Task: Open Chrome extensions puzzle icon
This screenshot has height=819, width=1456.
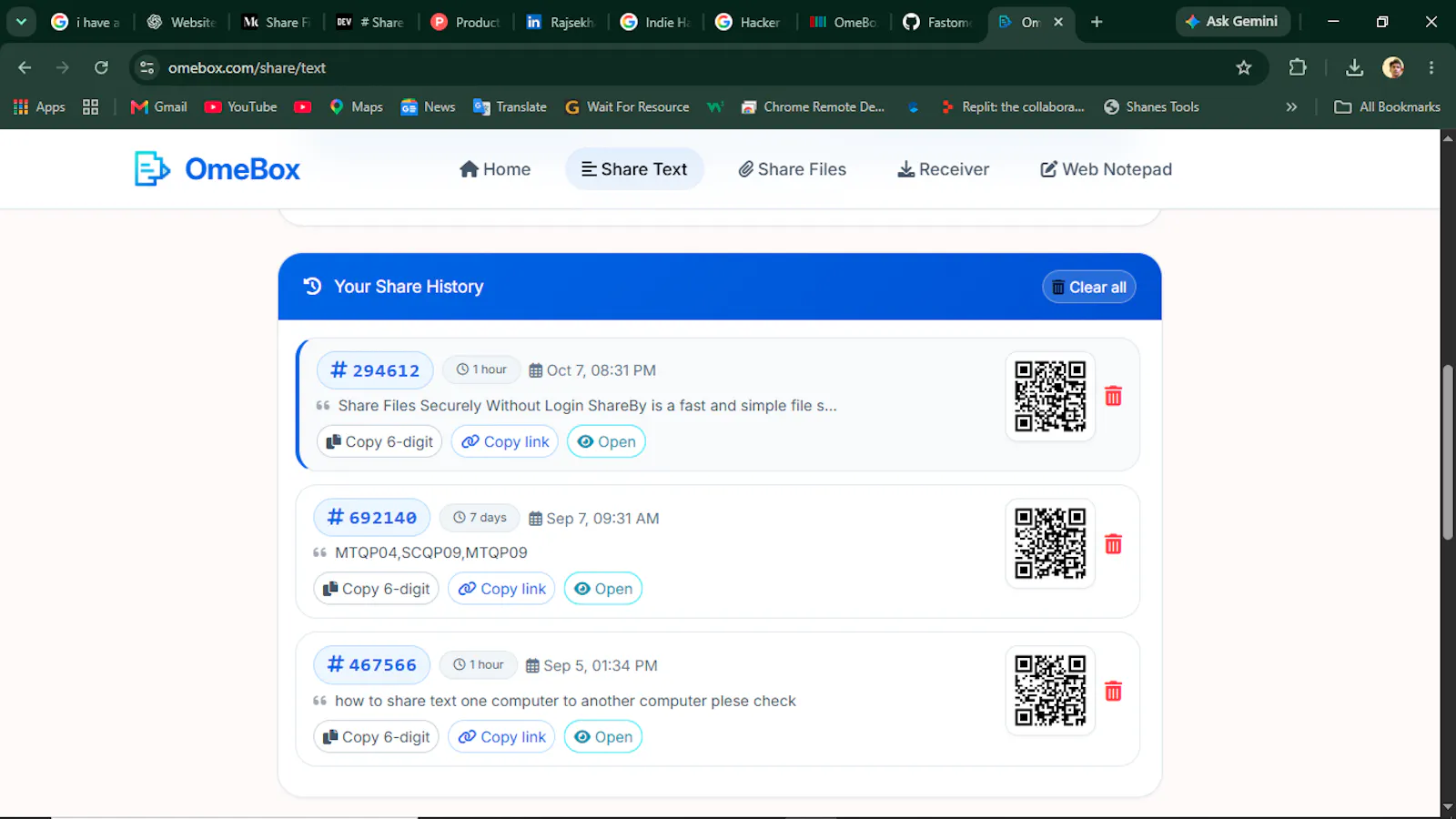Action: pyautogui.click(x=1298, y=67)
